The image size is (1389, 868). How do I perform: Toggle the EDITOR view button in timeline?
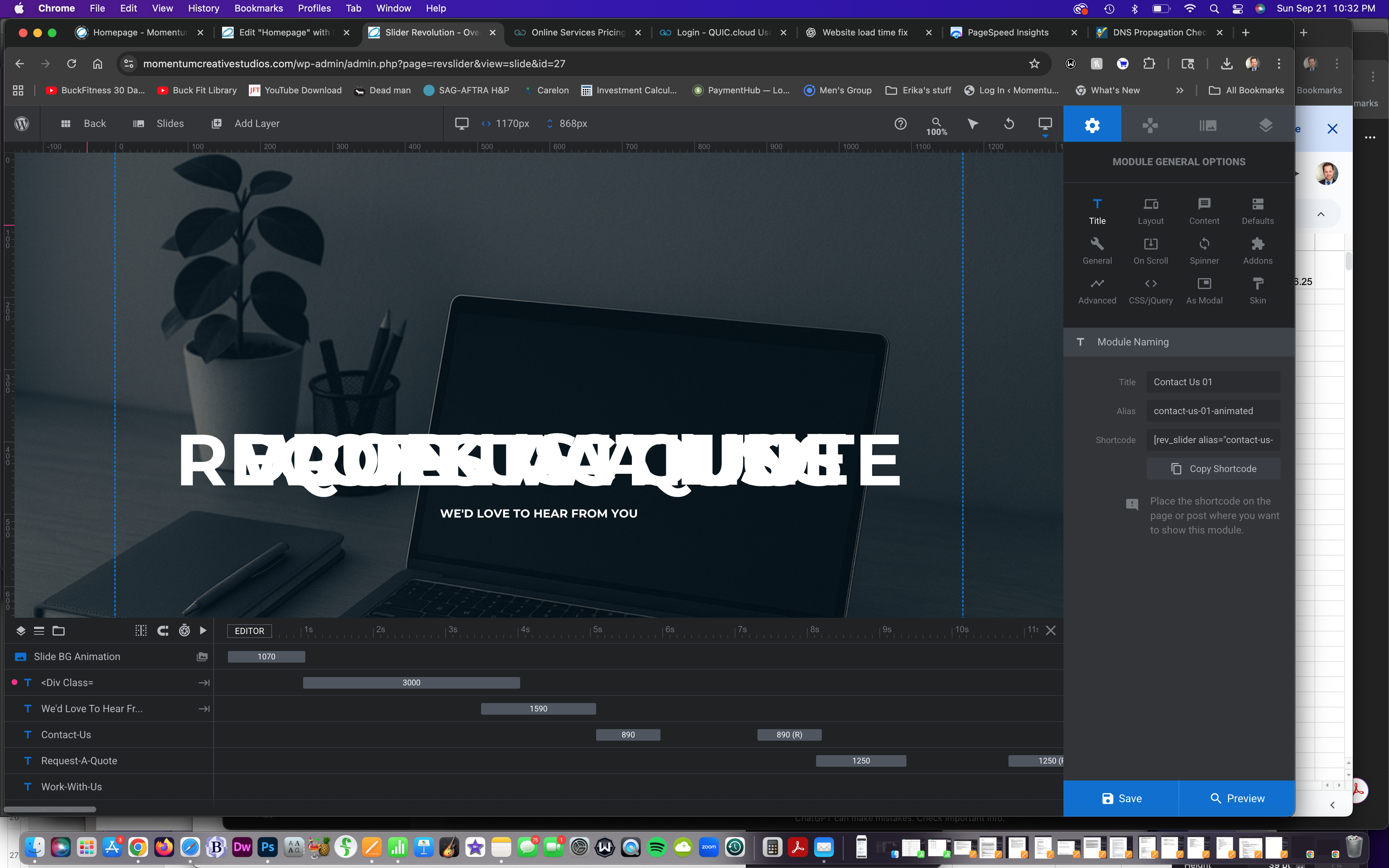249,631
